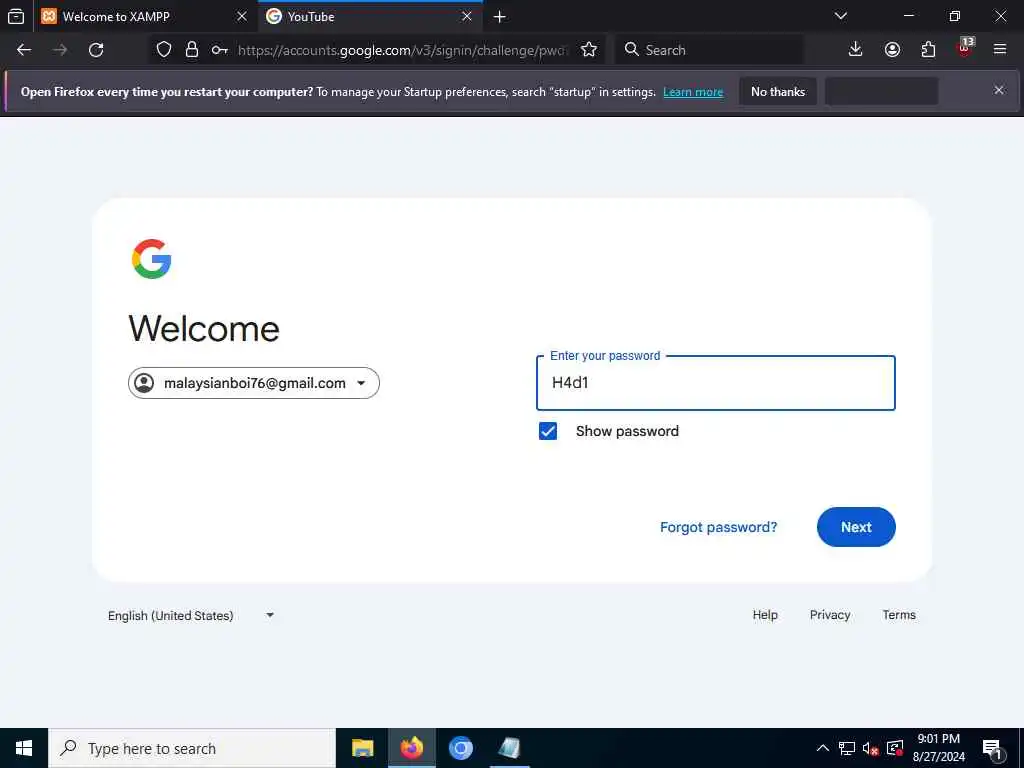Viewport: 1024px width, 768px height.
Task: Open Firefox taskbar icon
Action: [x=411, y=748]
